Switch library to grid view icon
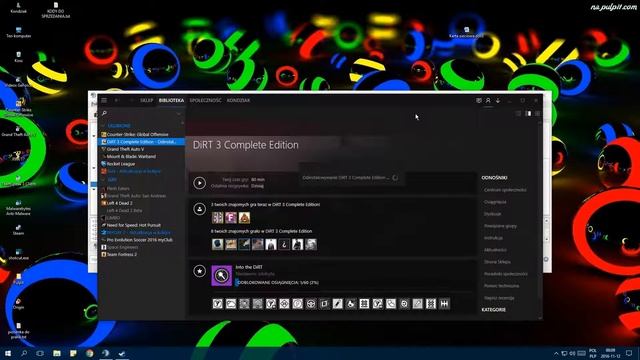The image size is (640, 360). click(538, 113)
